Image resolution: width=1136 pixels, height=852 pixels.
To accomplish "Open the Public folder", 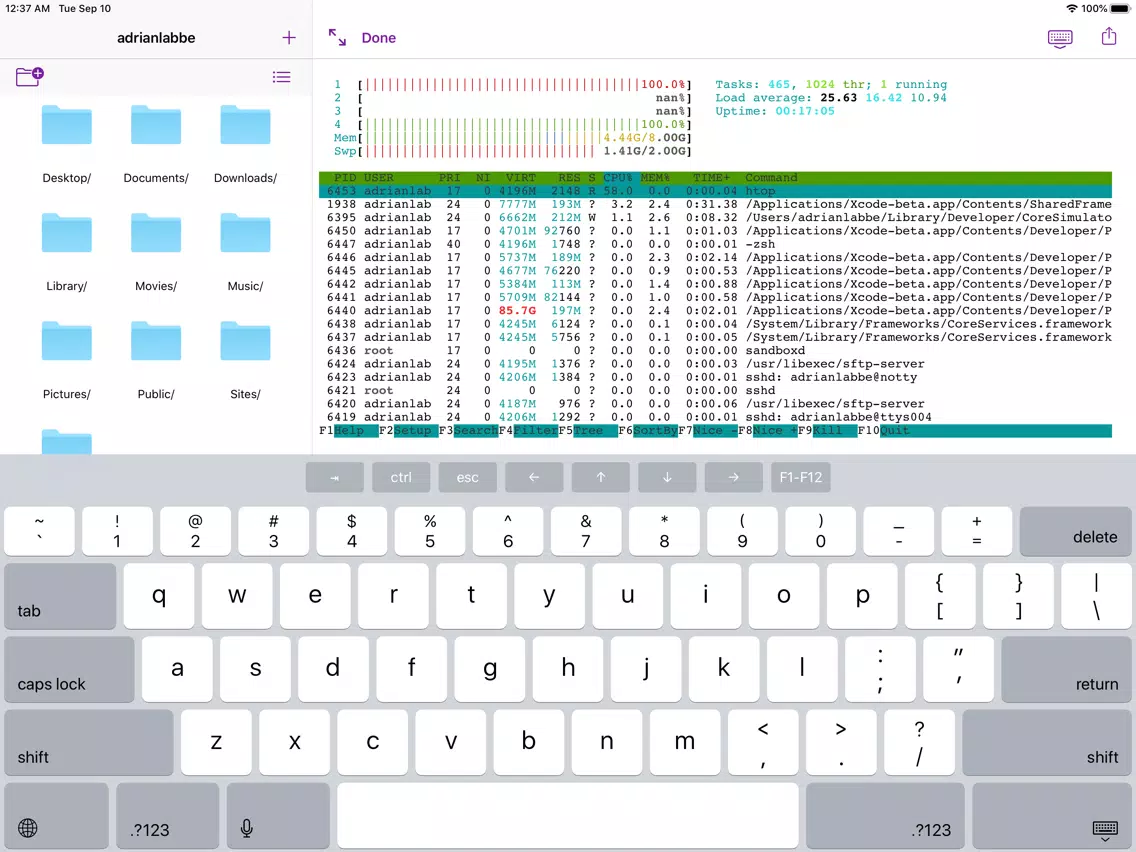I will (156, 360).
